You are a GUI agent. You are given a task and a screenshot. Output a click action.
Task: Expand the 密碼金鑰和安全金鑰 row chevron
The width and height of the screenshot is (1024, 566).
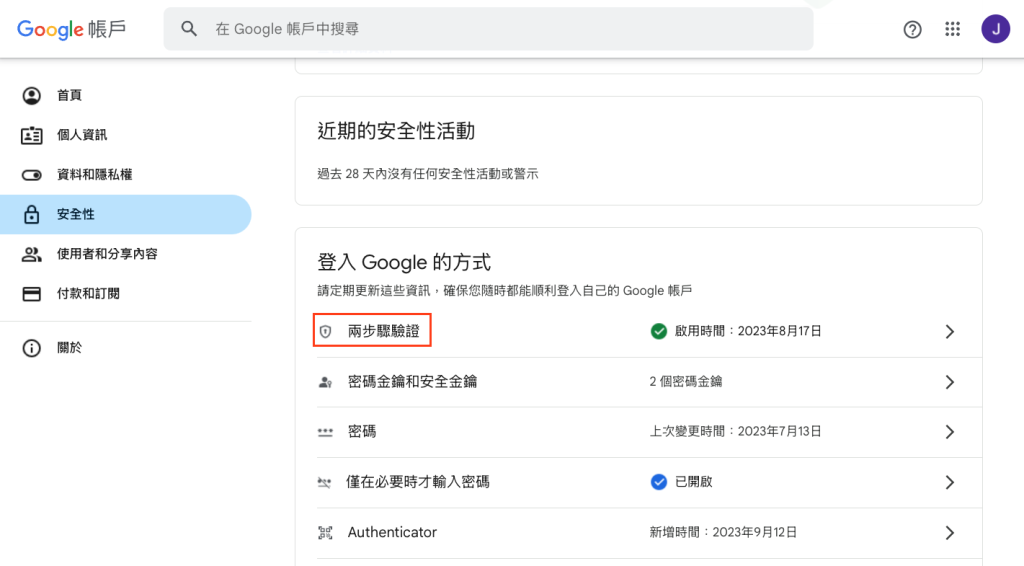coord(950,382)
